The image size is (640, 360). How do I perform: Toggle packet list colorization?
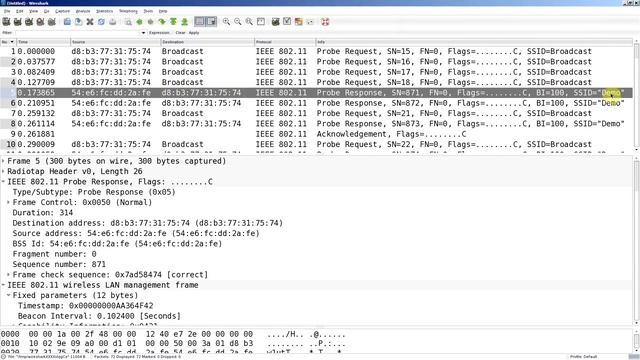click(x=200, y=22)
